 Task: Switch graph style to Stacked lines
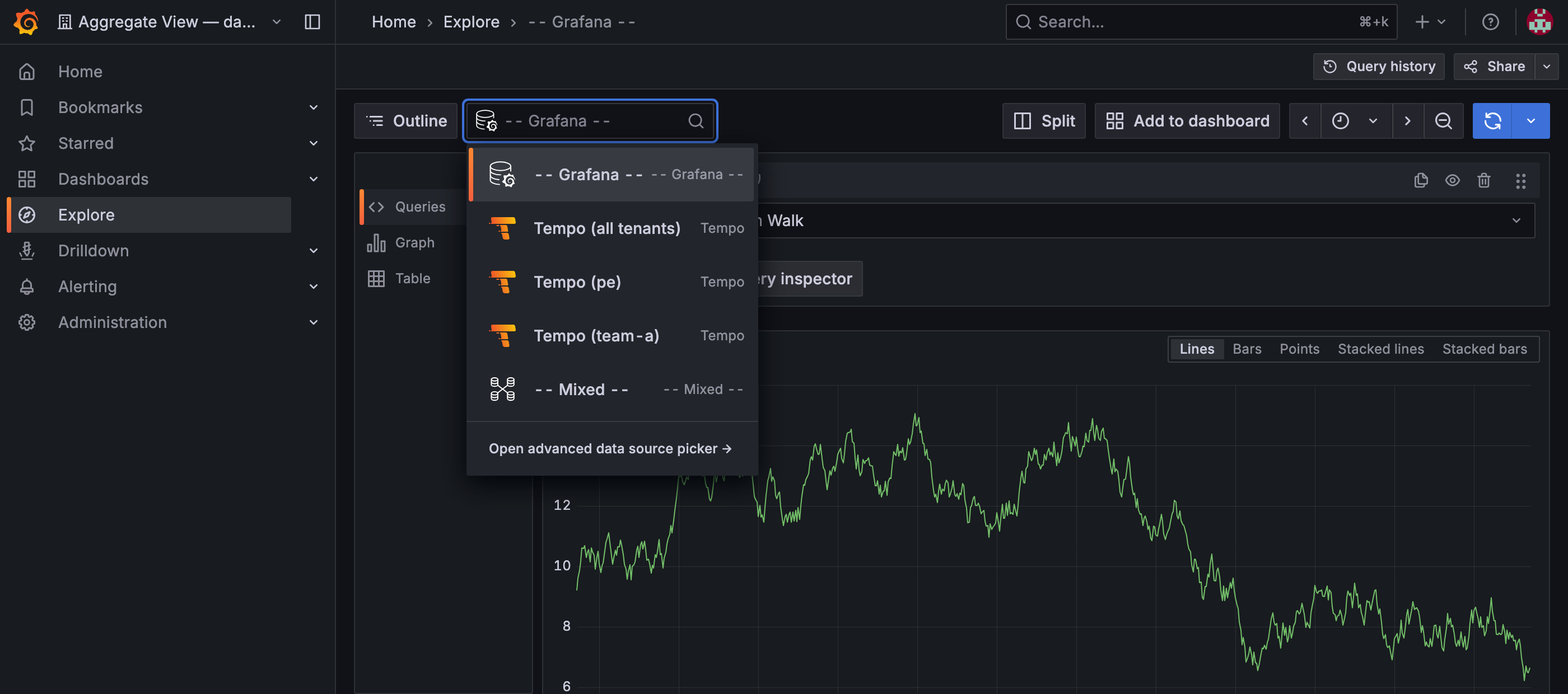point(1380,349)
